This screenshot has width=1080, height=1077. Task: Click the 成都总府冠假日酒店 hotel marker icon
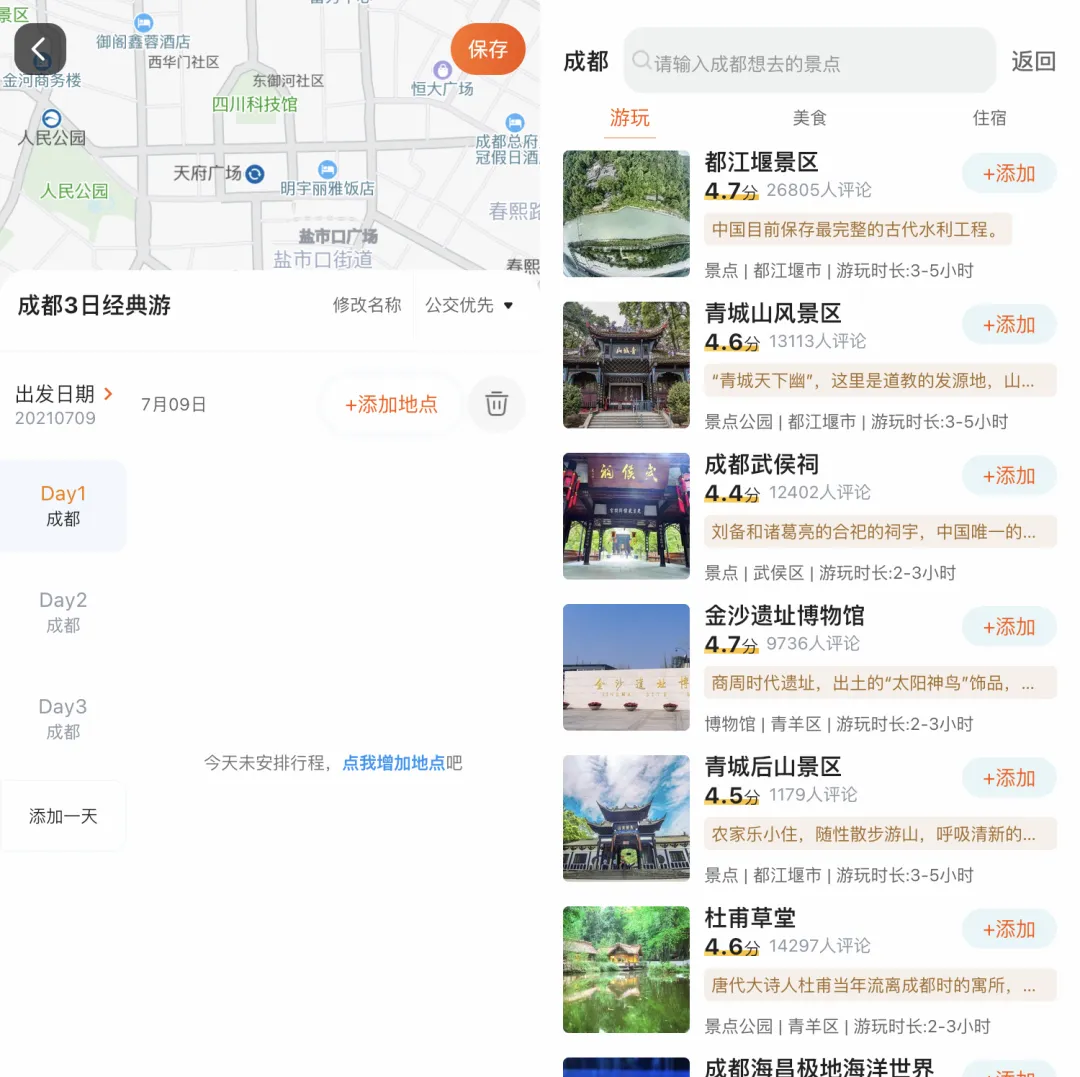point(515,123)
